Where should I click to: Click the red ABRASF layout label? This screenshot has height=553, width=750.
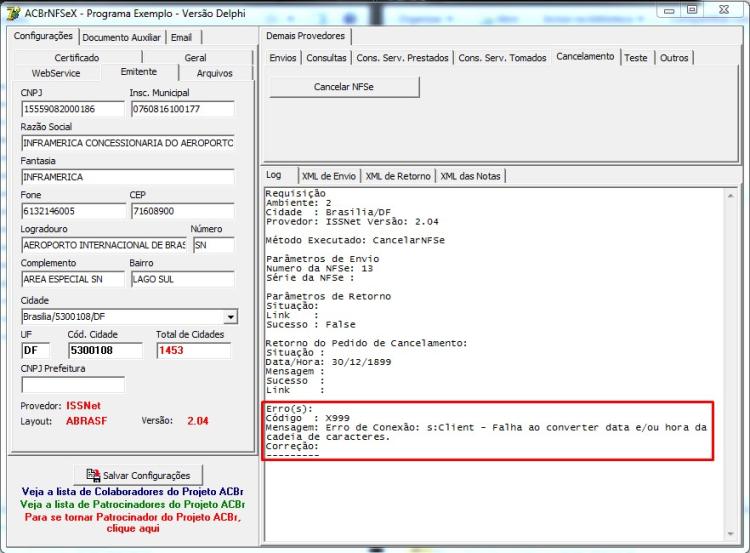pos(87,421)
